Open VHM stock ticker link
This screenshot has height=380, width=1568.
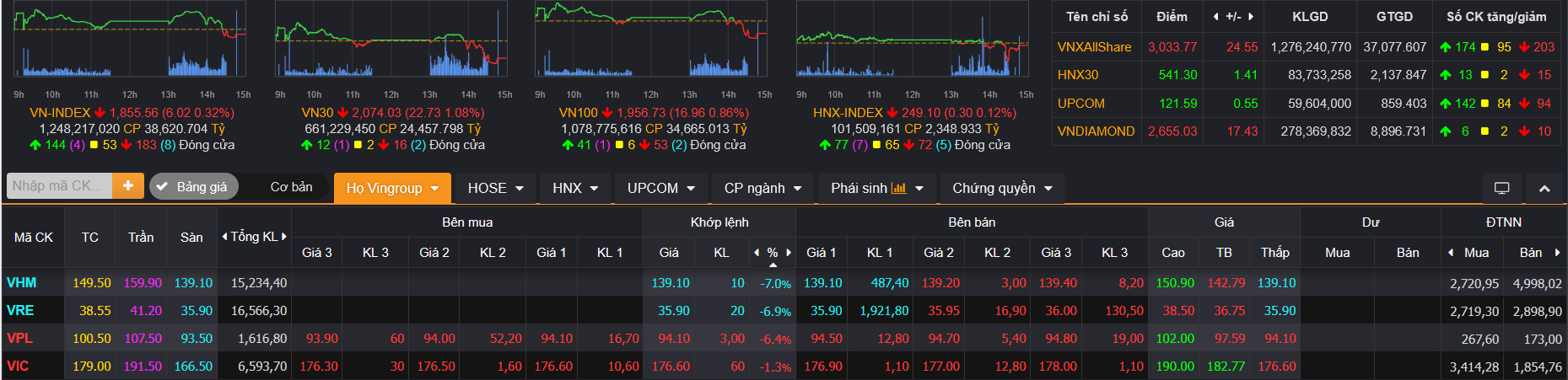click(21, 283)
